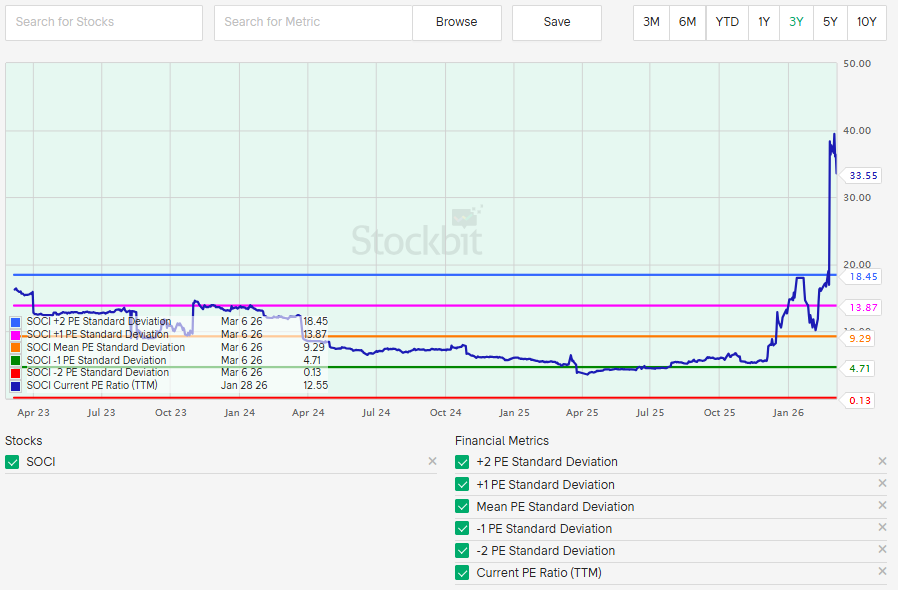Viewport: 898px width, 590px height.
Task: Switch chart to 5Y range
Action: point(830,22)
